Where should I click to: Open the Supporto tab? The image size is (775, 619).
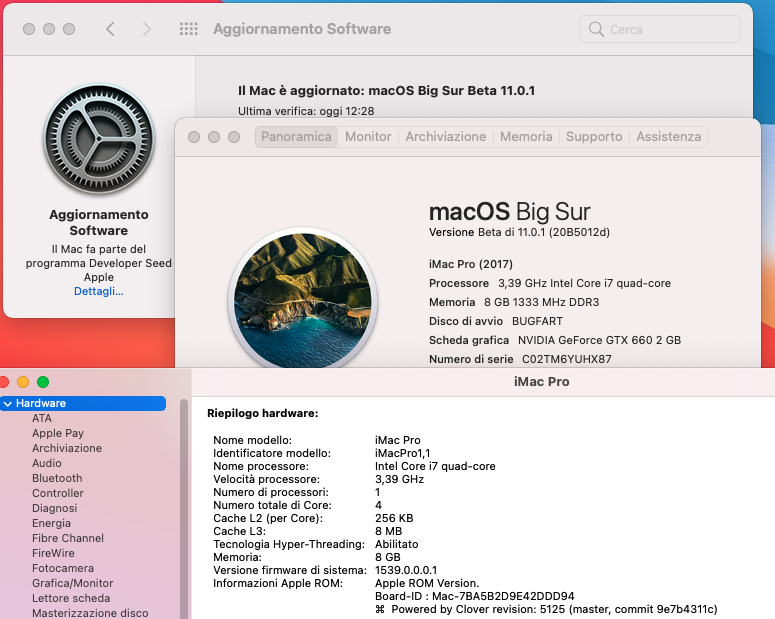click(594, 137)
